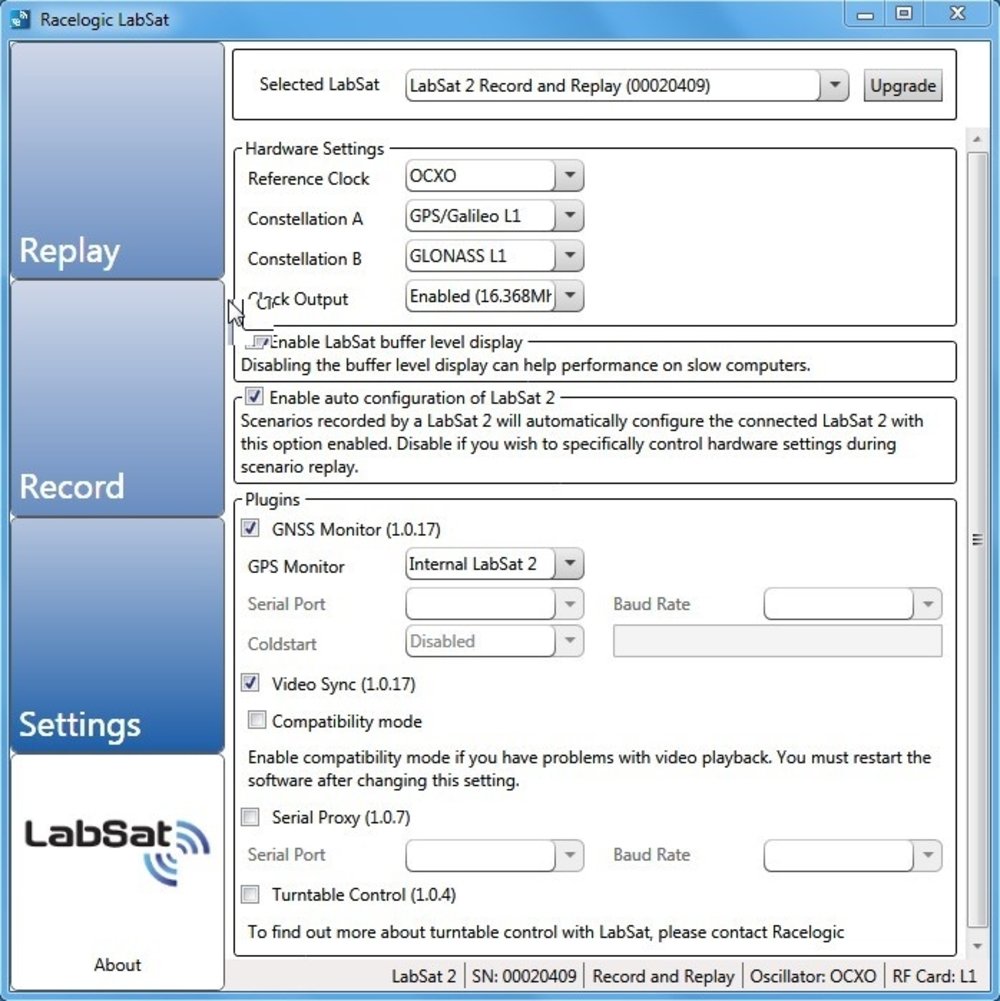Image resolution: width=1000 pixels, height=1001 pixels.
Task: Open the Reference Clock dropdown
Action: (568, 176)
